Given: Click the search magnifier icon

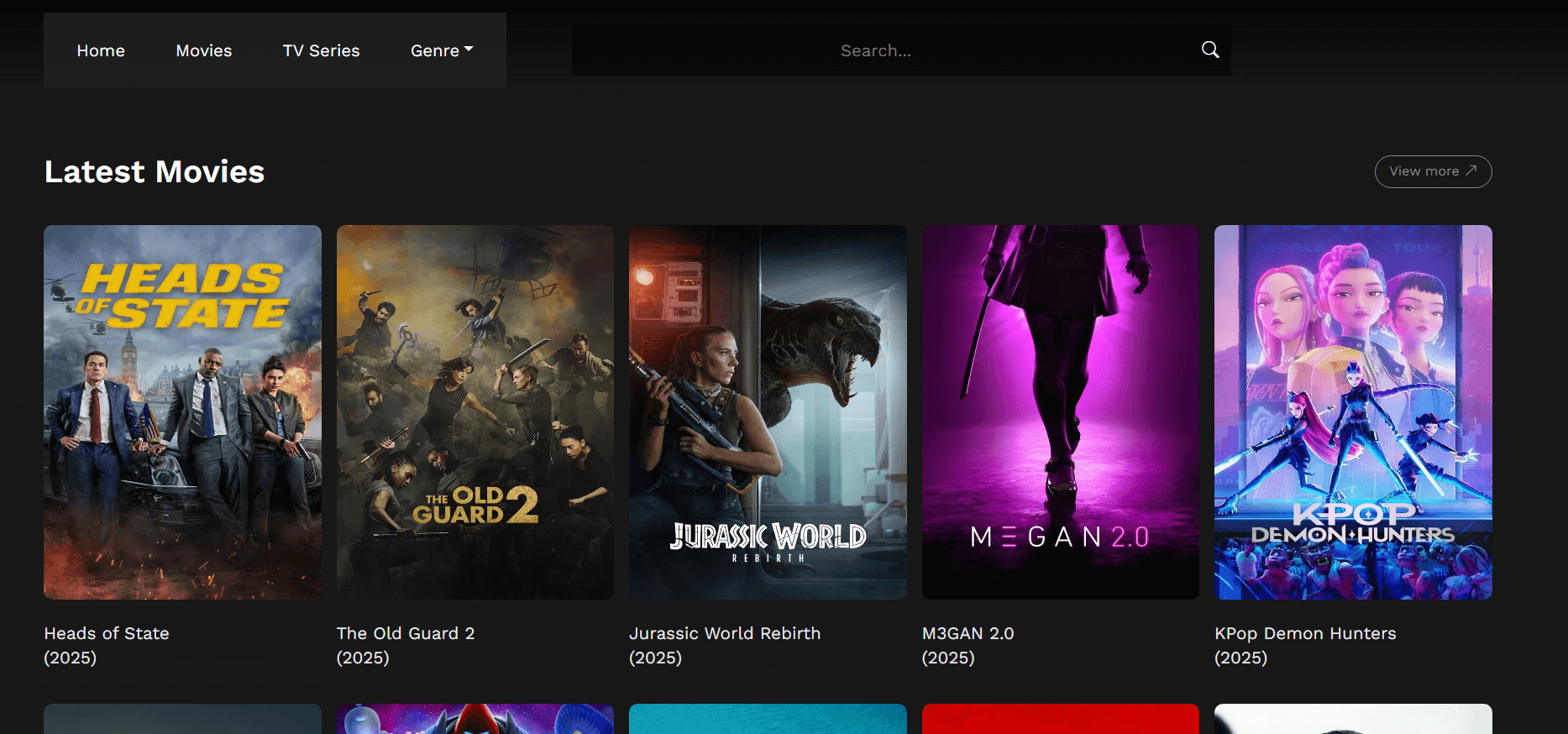Looking at the screenshot, I should click(x=1209, y=50).
